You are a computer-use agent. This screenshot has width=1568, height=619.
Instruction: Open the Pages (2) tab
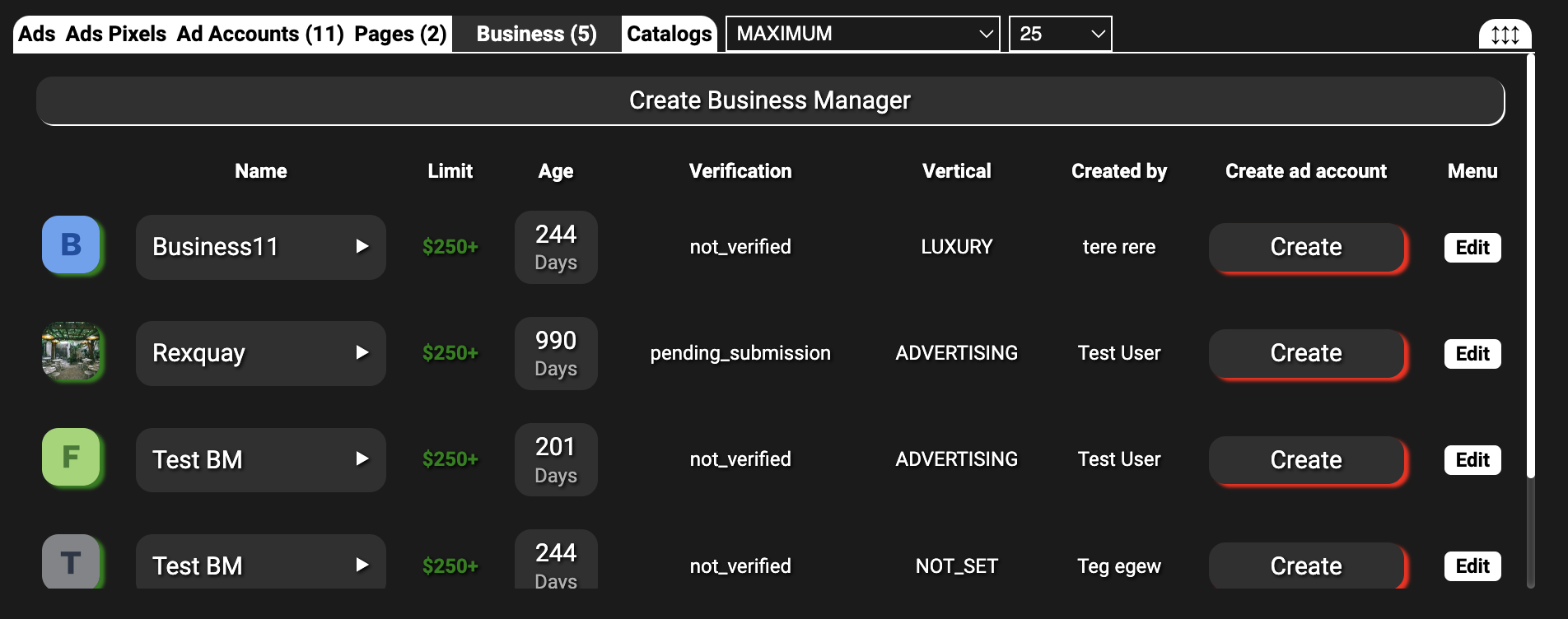[400, 34]
